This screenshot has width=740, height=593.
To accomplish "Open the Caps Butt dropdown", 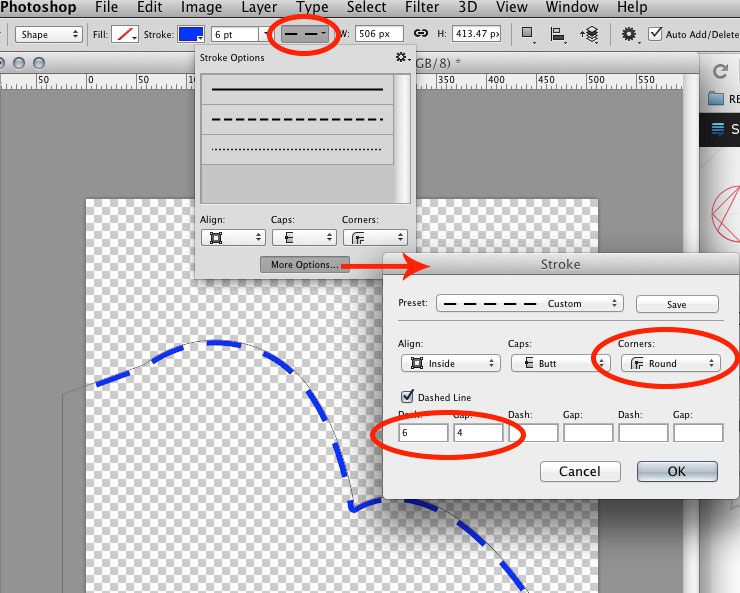I will (x=561, y=363).
